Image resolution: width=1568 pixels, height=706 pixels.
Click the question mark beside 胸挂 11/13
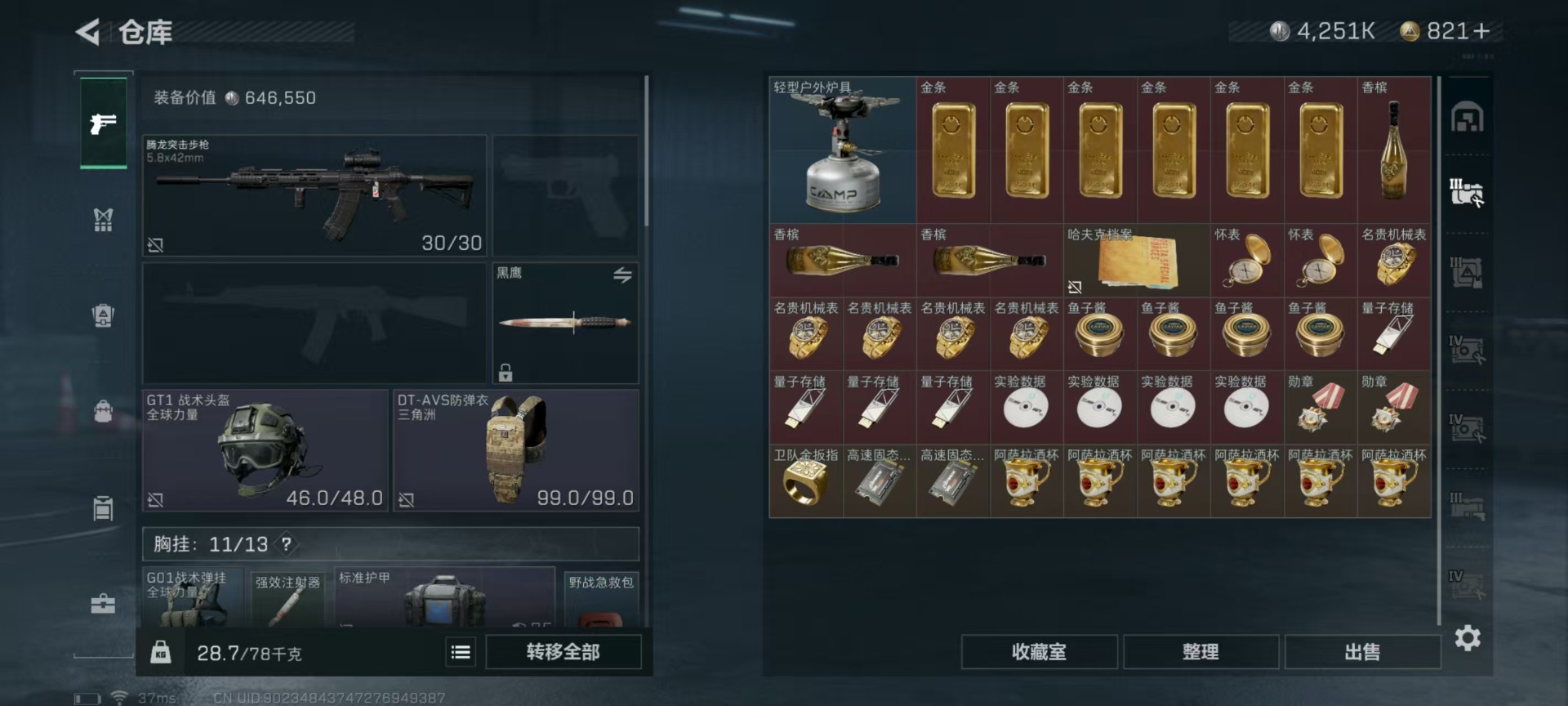[287, 543]
